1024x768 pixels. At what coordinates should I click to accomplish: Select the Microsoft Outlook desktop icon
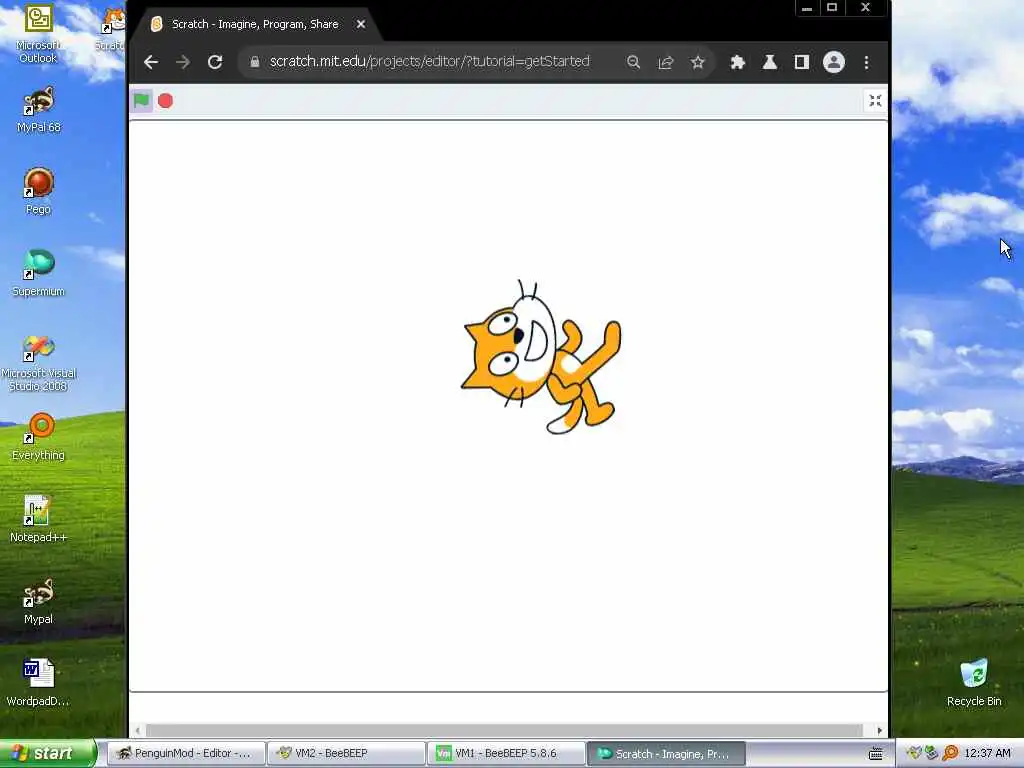38,34
